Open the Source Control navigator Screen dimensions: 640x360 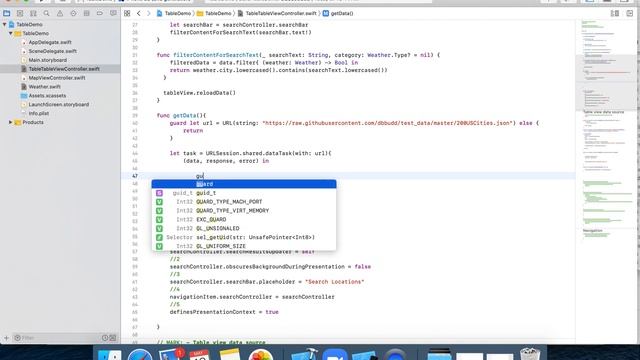[20, 13]
